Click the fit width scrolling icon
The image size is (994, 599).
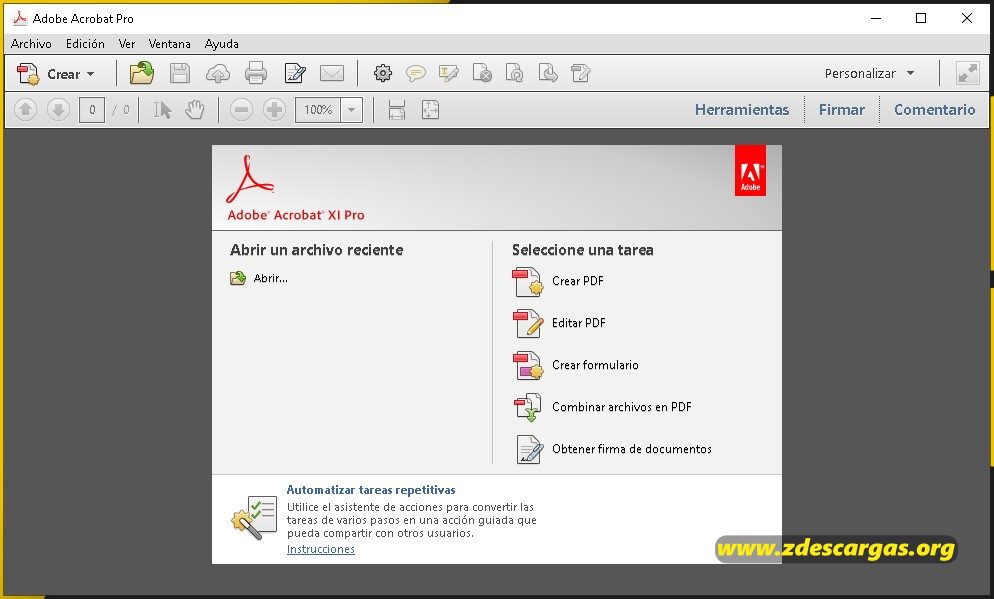click(x=397, y=110)
